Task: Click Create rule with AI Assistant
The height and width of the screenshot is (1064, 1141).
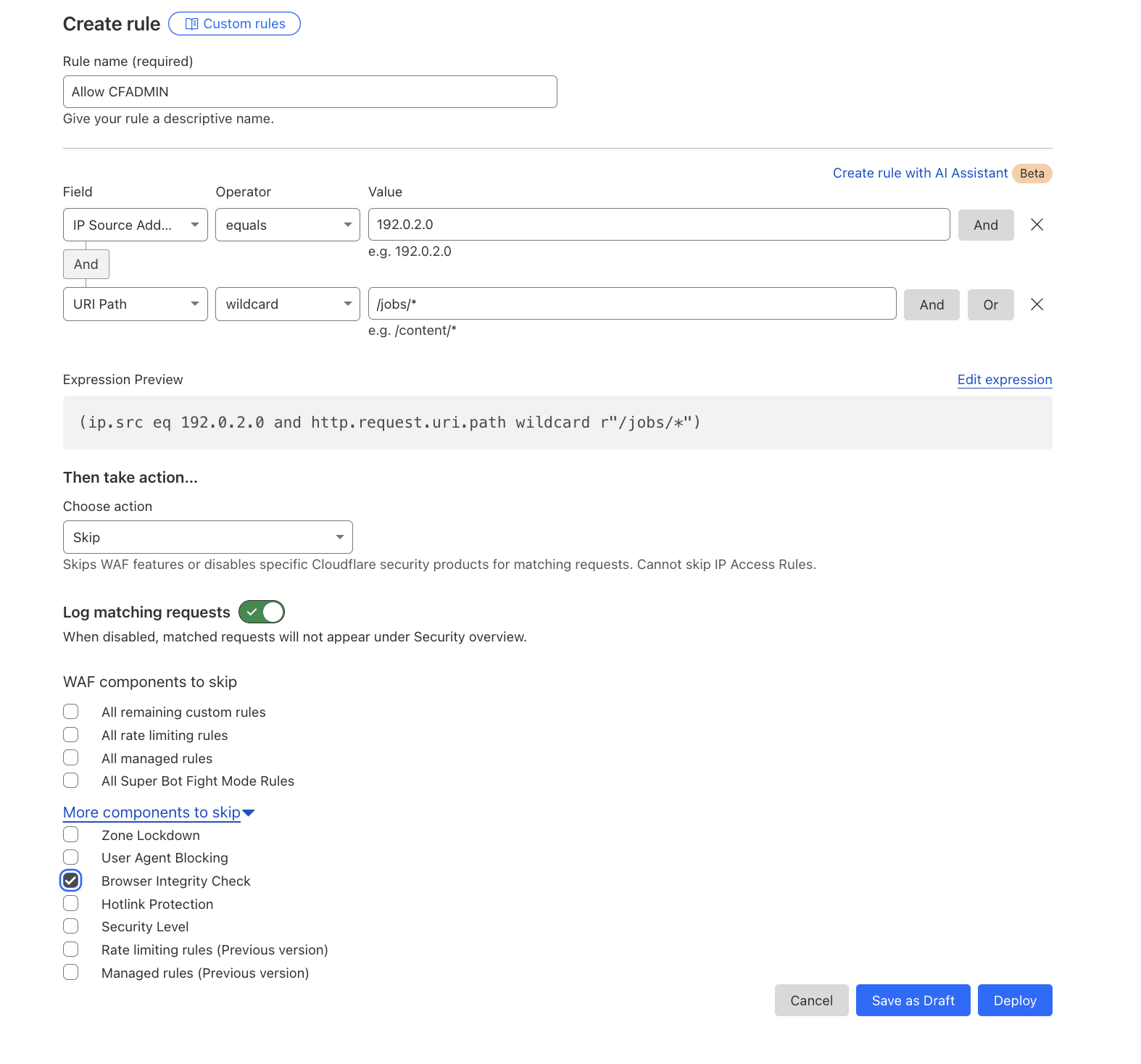Action: [x=920, y=173]
